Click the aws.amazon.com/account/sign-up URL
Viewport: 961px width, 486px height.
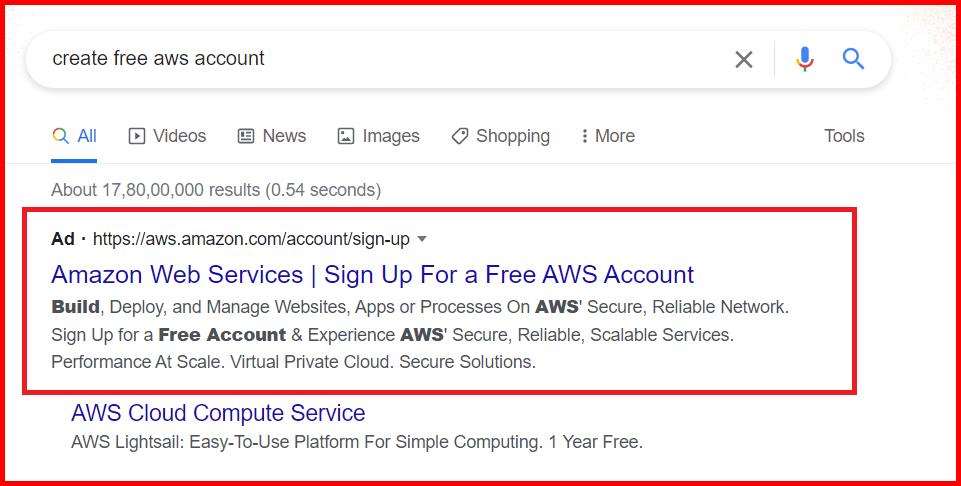click(x=251, y=239)
